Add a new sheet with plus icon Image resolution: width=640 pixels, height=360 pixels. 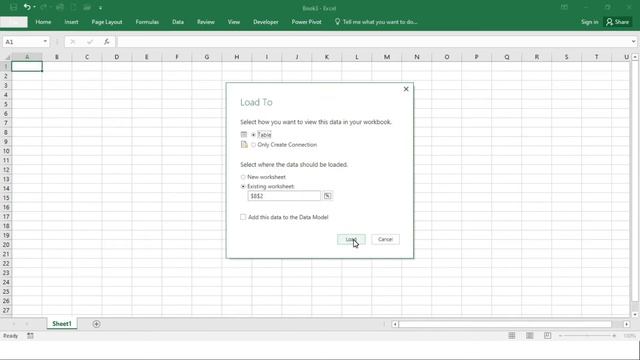(x=96, y=324)
